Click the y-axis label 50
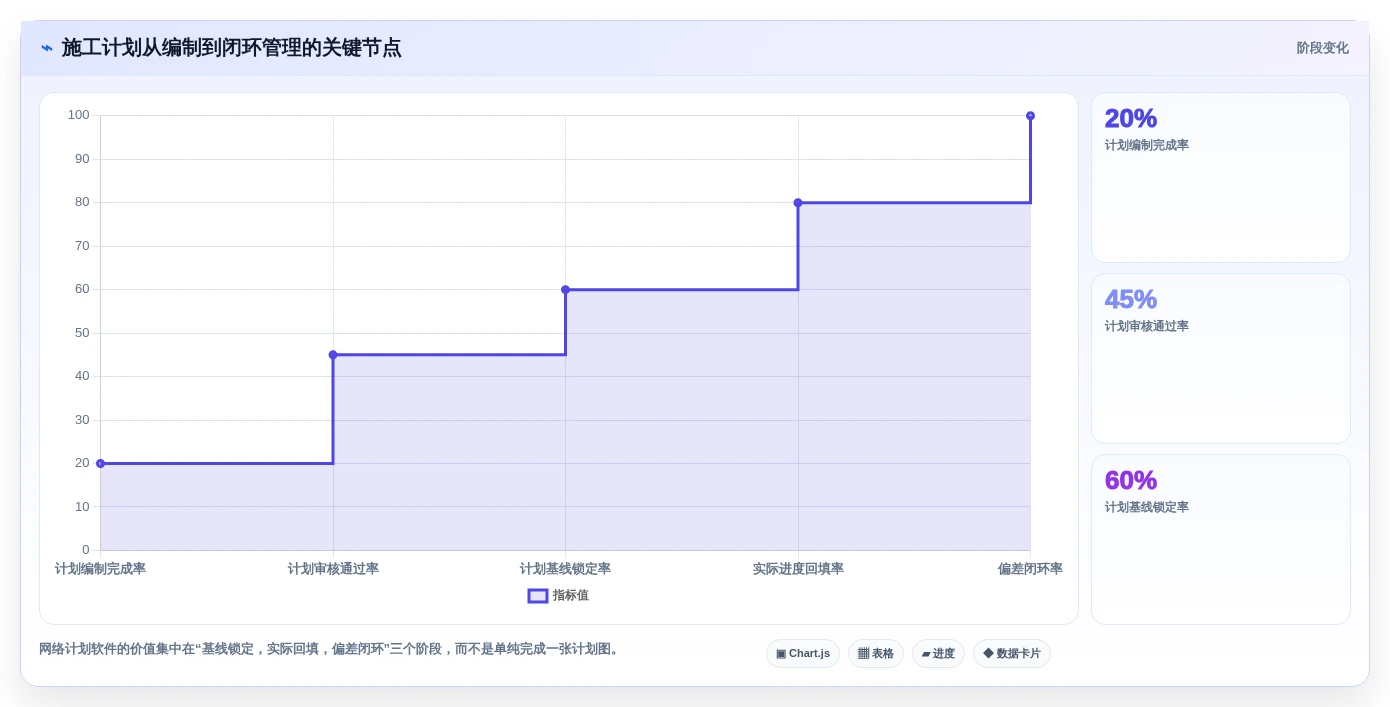Viewport: 1390px width, 707px height. point(82,333)
